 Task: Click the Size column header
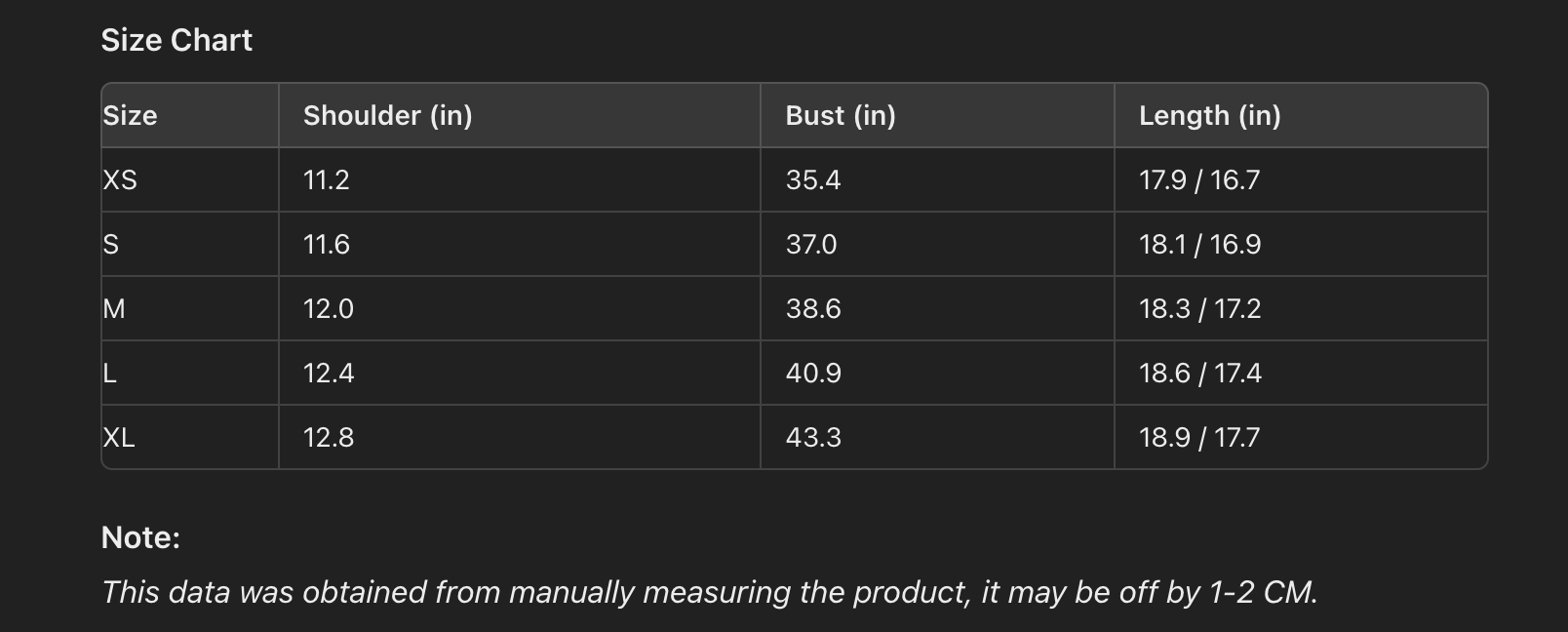tap(130, 115)
